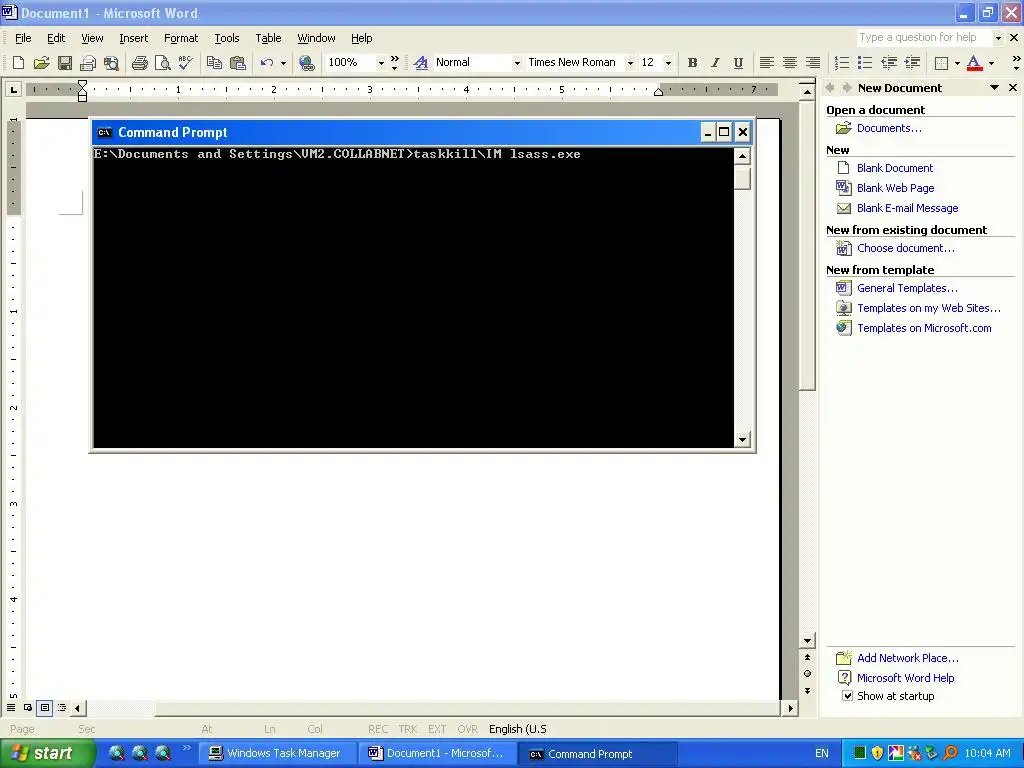
Task: Click Blank E-mail Message link
Action: pyautogui.click(x=907, y=208)
